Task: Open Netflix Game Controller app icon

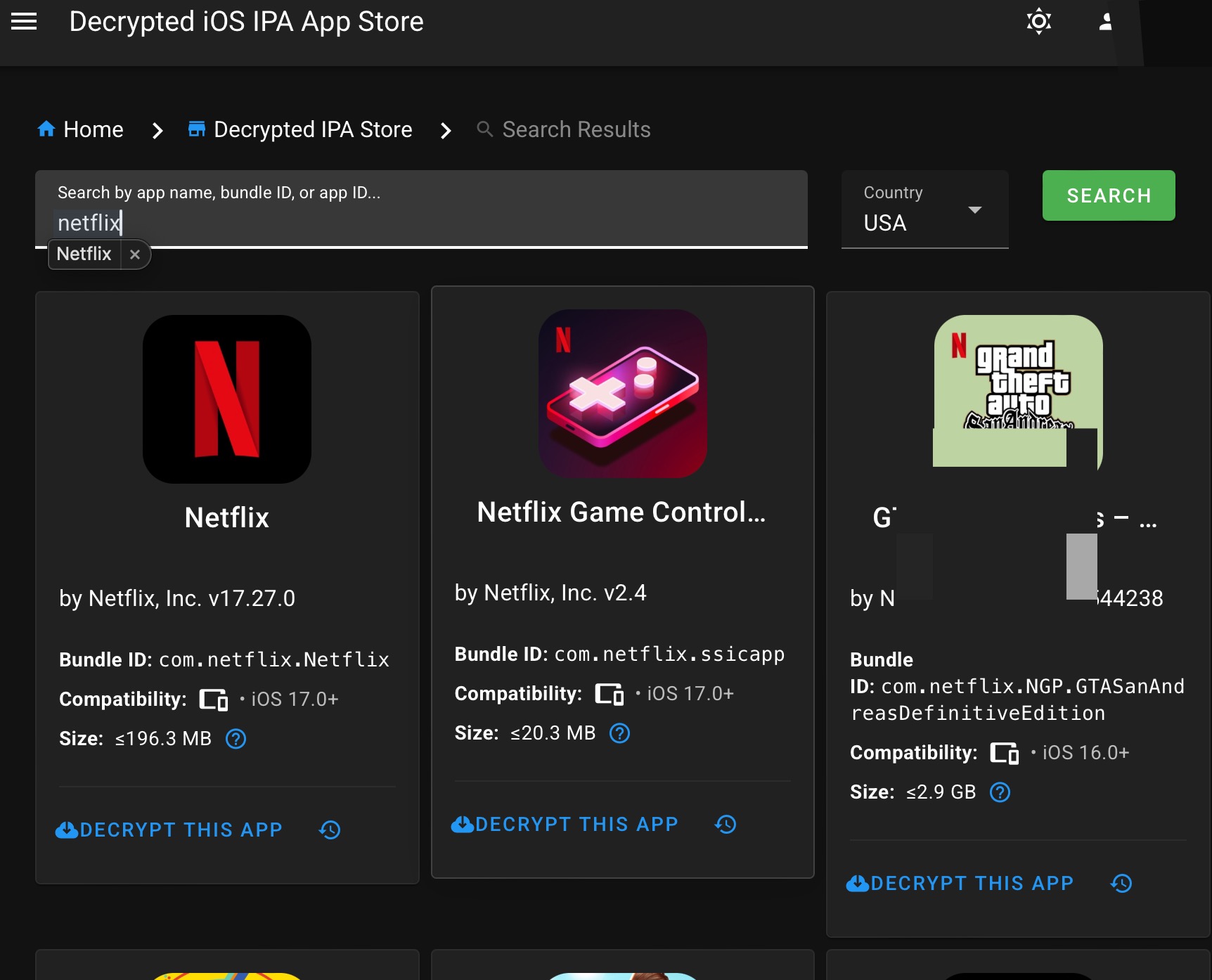Action: (623, 394)
